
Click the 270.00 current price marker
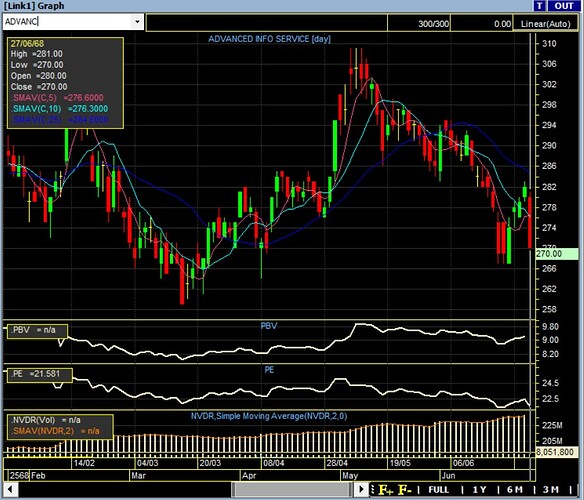tap(556, 254)
